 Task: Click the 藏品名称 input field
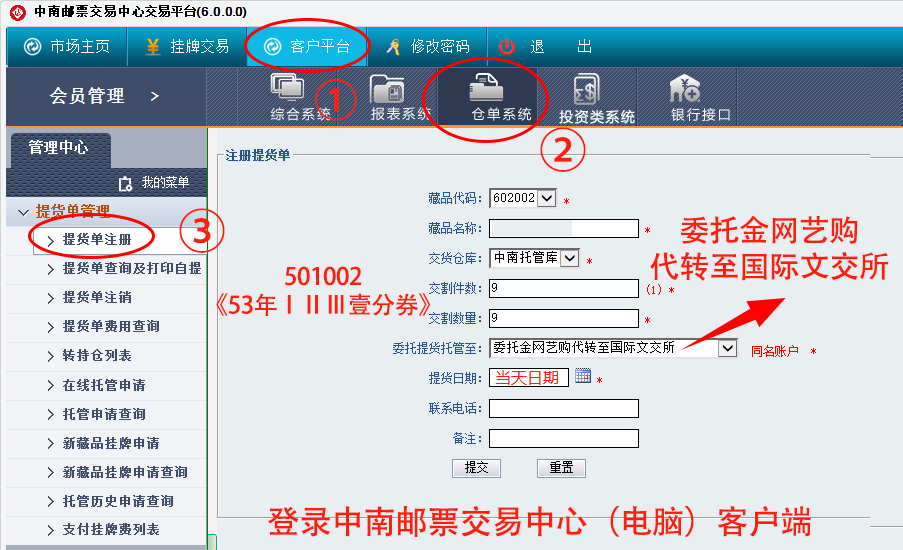563,229
